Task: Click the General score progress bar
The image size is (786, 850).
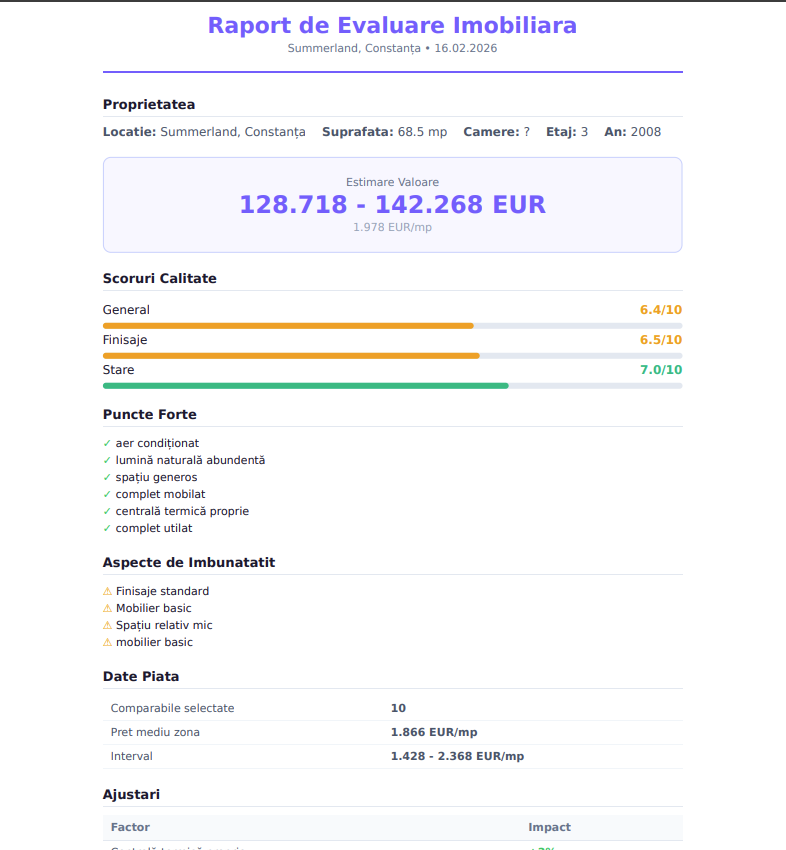Action: pos(392,326)
